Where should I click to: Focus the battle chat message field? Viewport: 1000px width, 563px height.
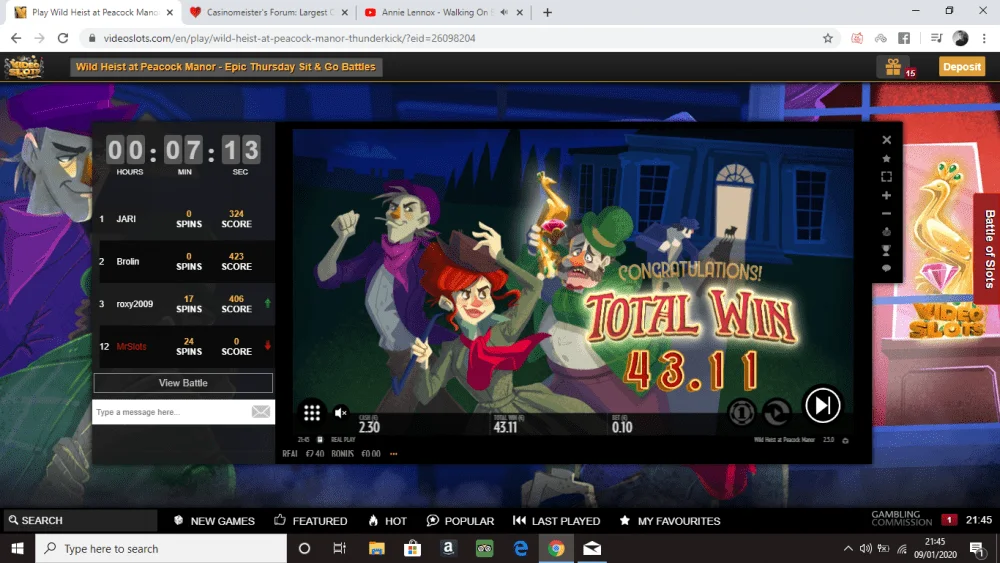click(171, 412)
